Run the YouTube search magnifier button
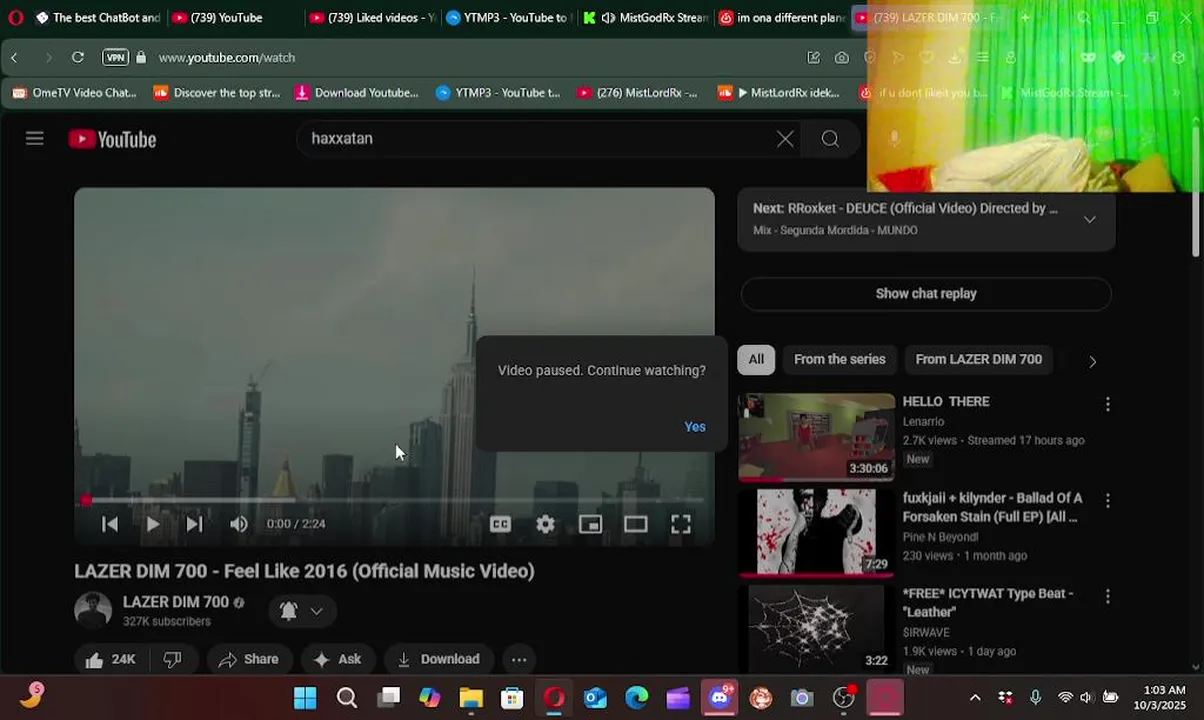 [x=830, y=139]
